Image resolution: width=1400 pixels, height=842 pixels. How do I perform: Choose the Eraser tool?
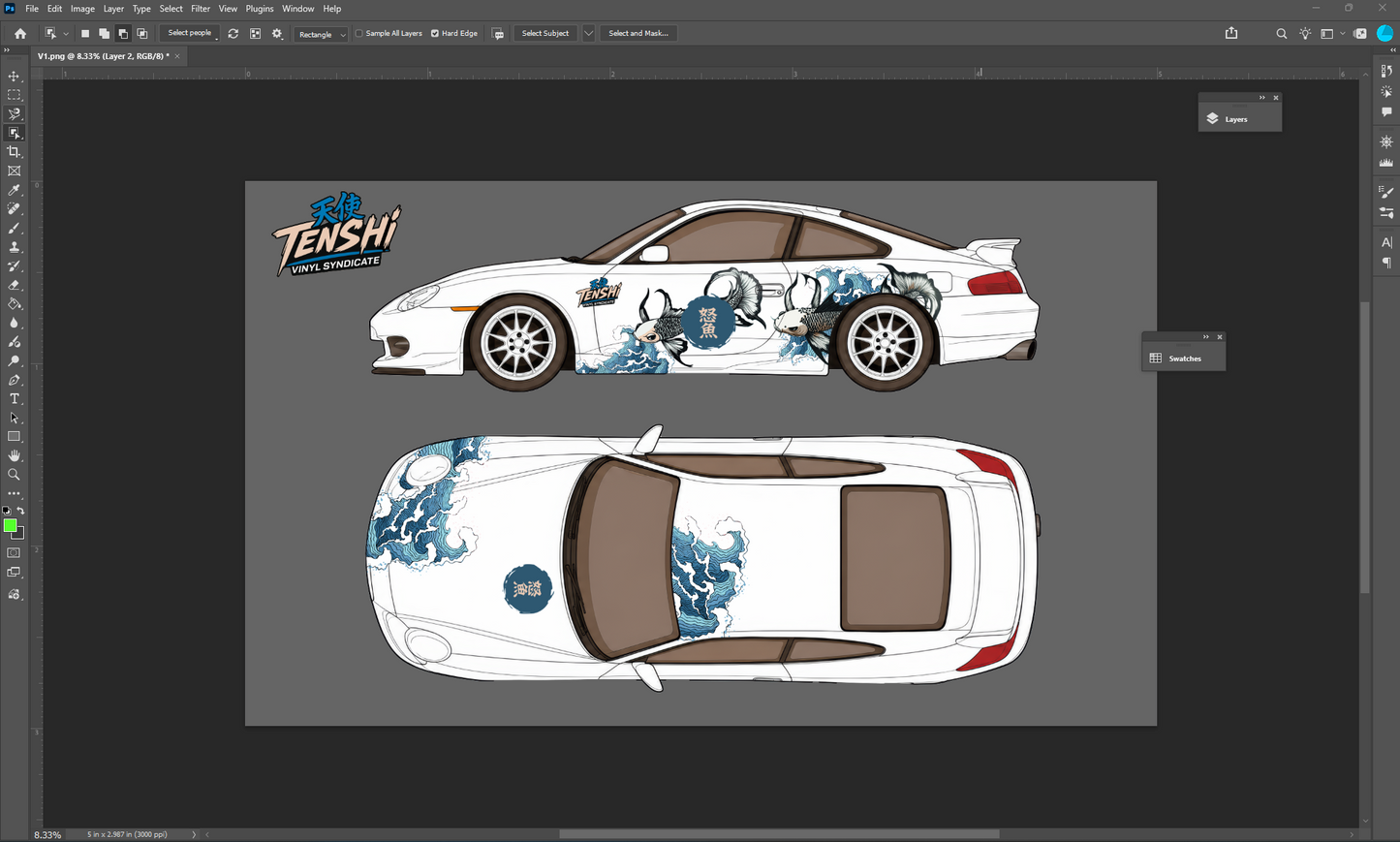click(14, 285)
